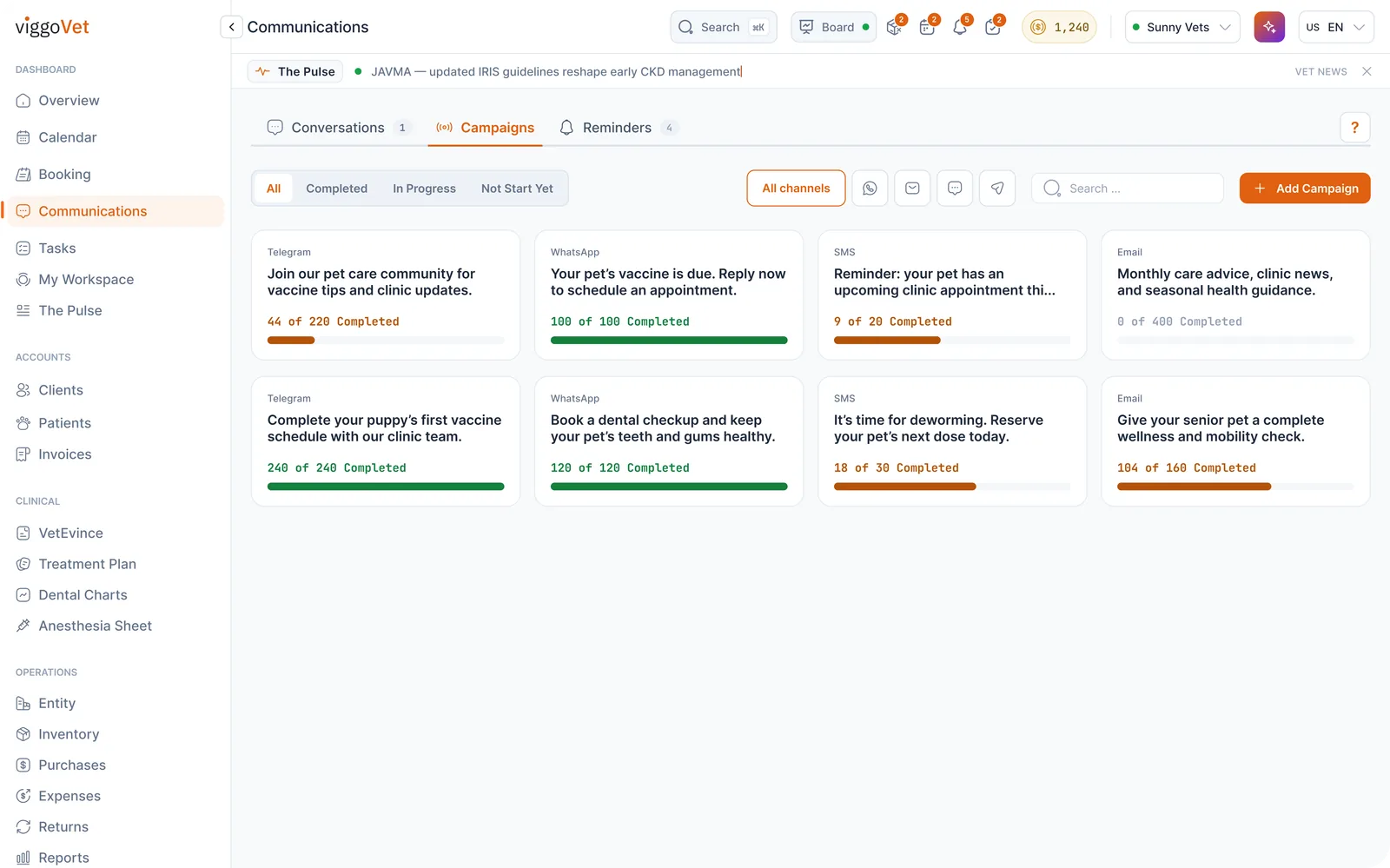The height and width of the screenshot is (868, 1390).
Task: Open The Pulse ticker label
Action: click(x=295, y=71)
